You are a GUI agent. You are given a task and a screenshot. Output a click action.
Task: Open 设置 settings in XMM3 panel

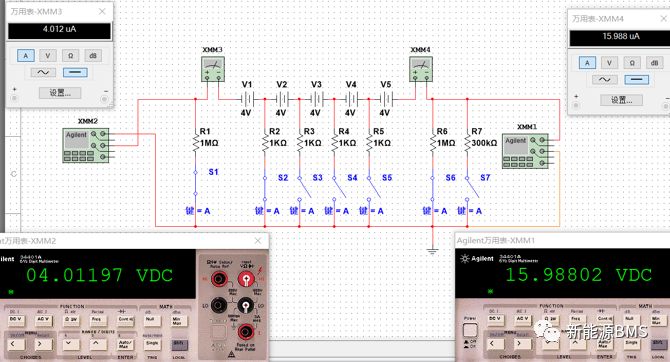click(60, 93)
